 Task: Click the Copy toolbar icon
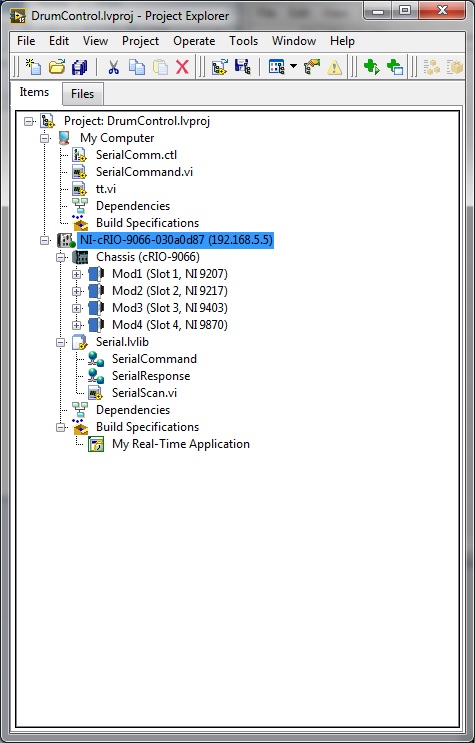coord(137,67)
